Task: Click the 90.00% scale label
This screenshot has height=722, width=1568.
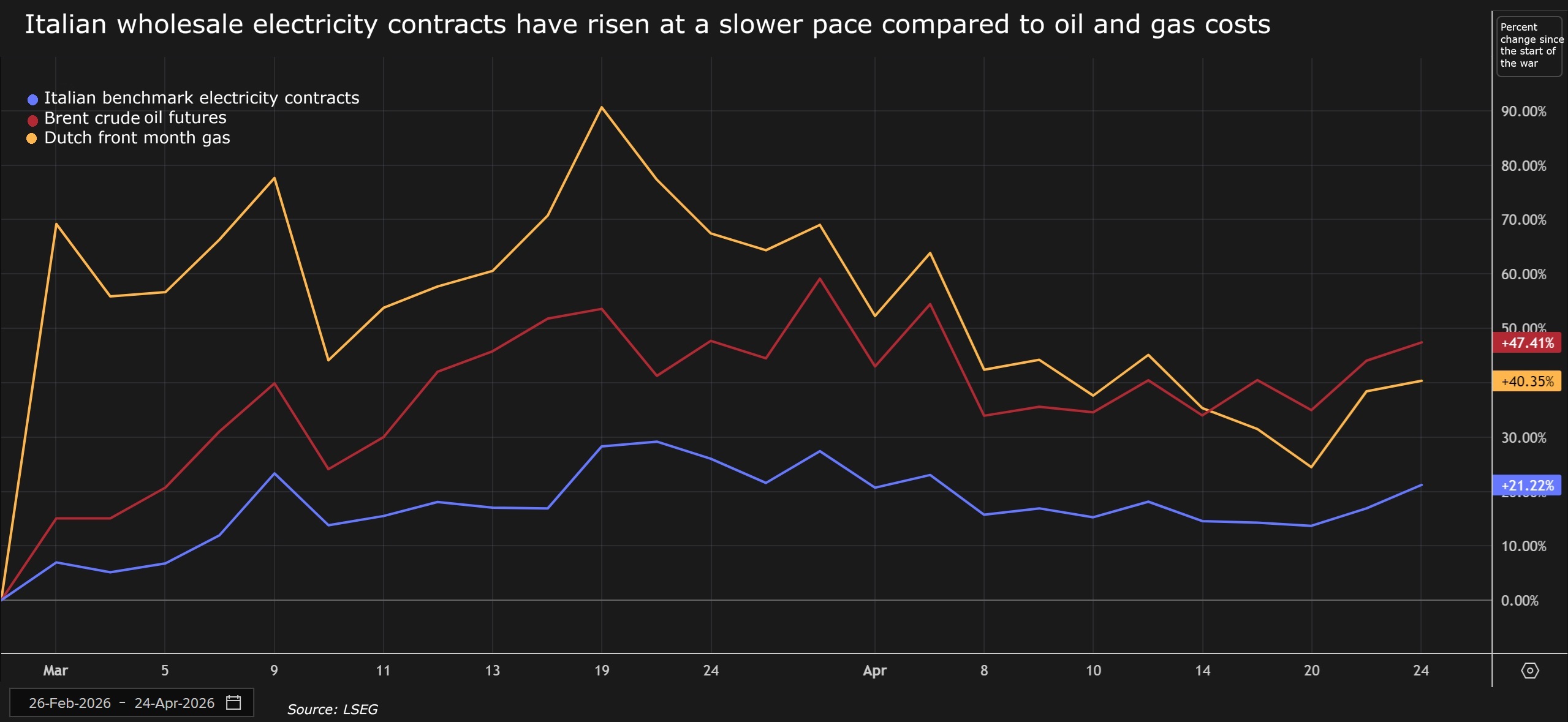Action: (x=1523, y=111)
